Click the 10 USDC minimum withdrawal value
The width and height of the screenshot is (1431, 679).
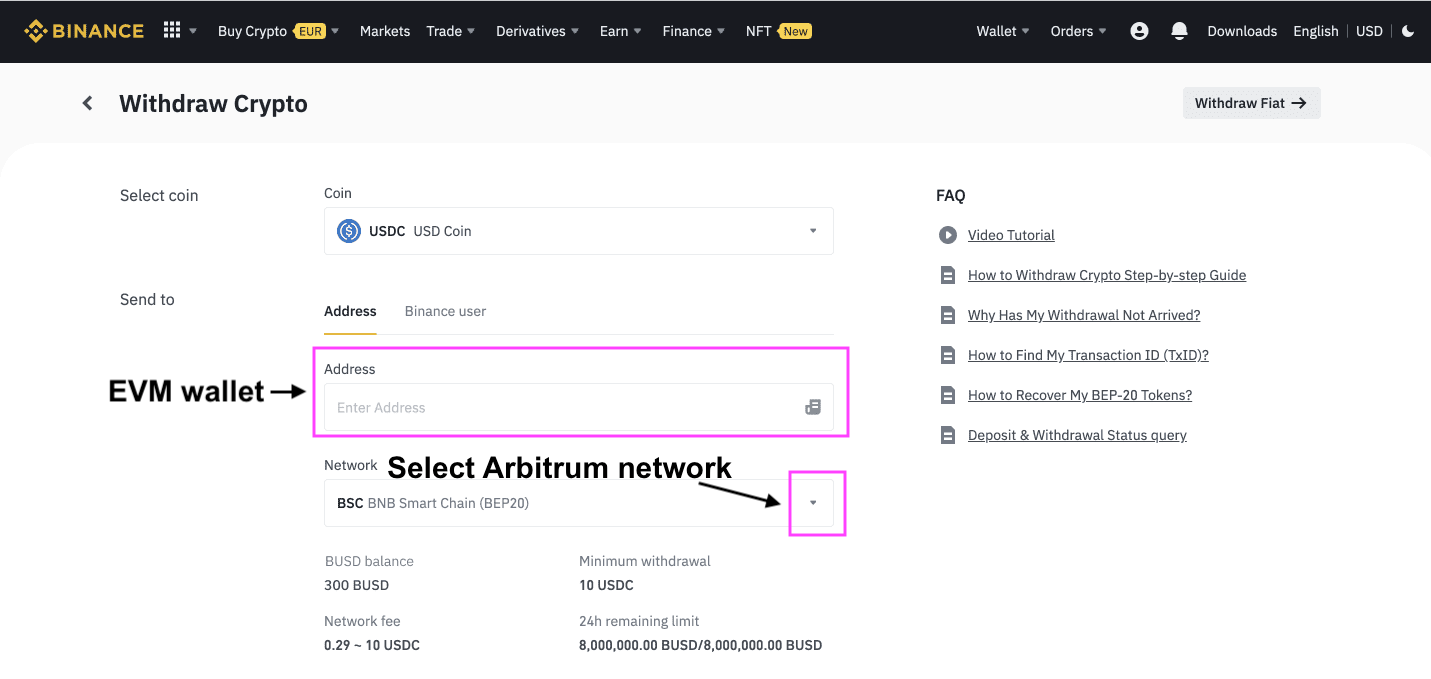tap(606, 585)
